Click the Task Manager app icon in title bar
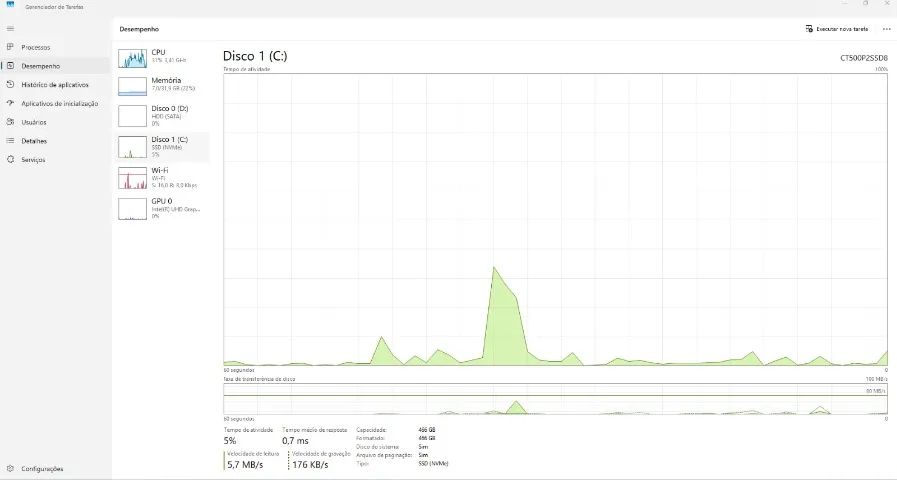This screenshot has width=897, height=480. (x=10, y=5)
